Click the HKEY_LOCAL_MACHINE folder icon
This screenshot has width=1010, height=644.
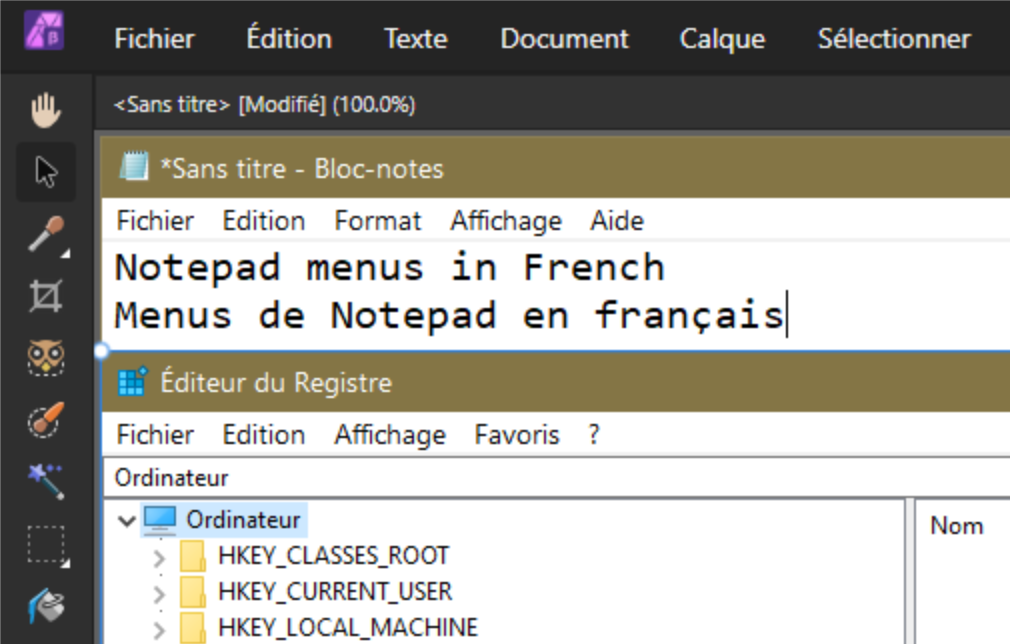pyautogui.click(x=193, y=628)
